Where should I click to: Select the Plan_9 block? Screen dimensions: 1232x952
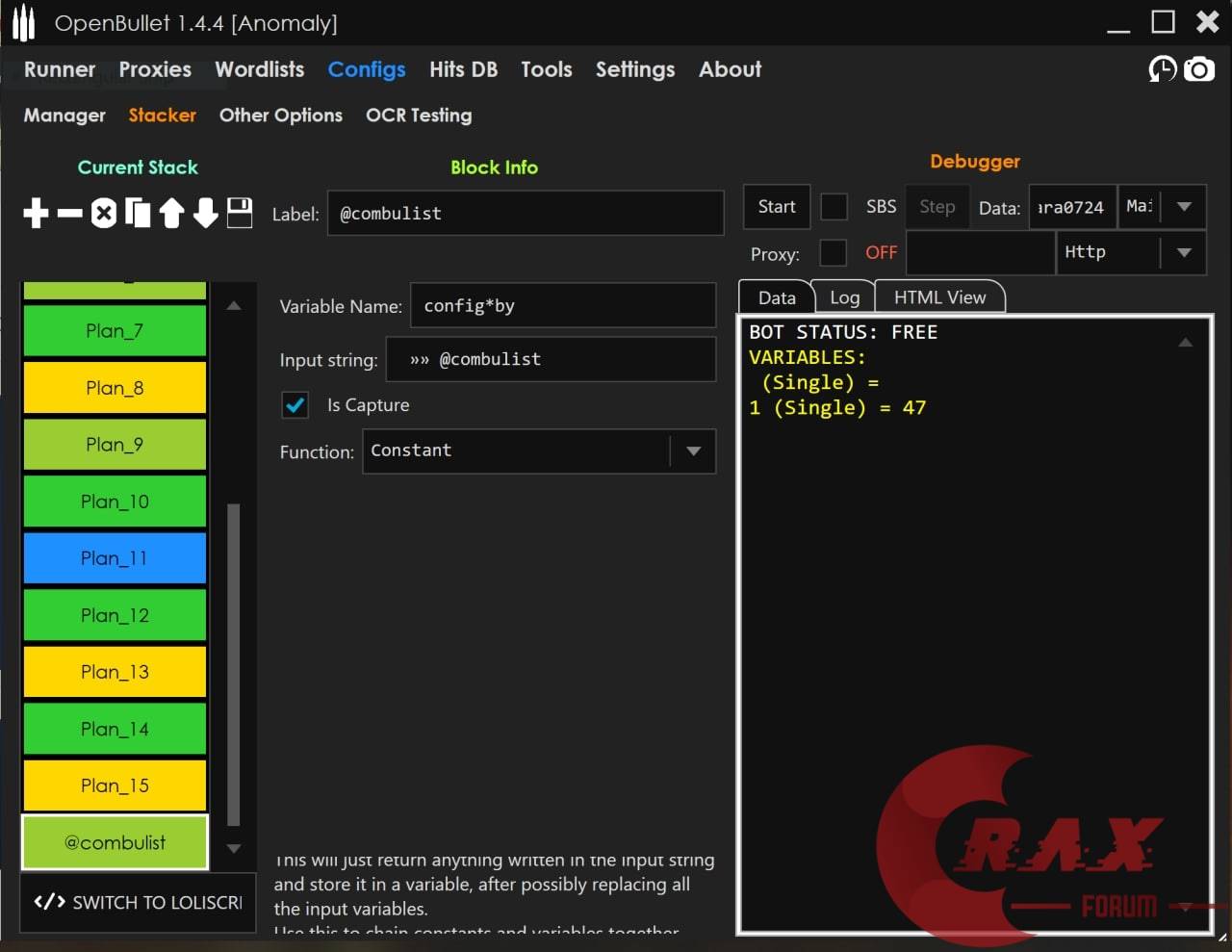click(115, 445)
